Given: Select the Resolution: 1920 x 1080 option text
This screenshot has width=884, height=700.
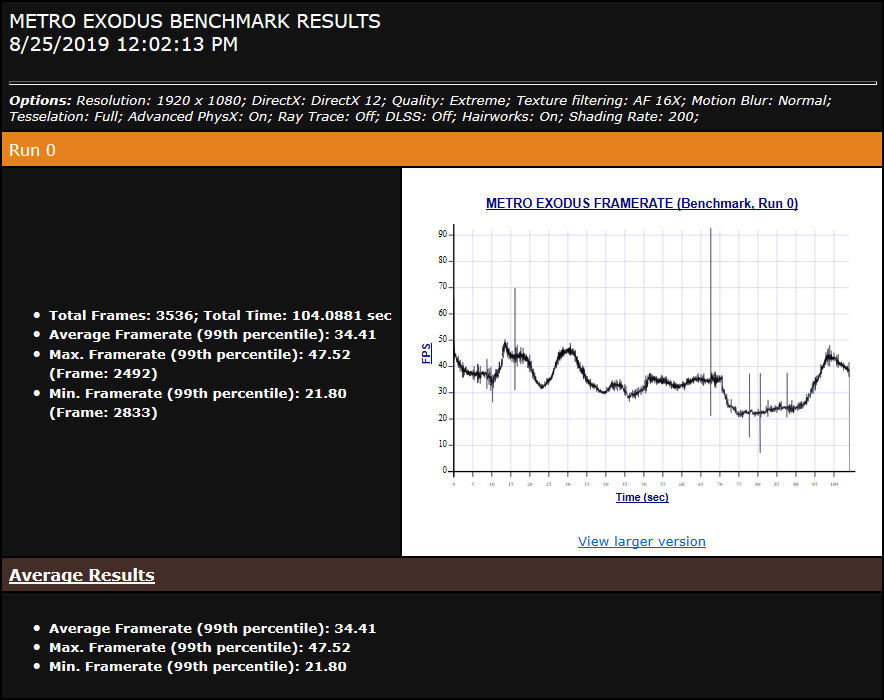Looking at the screenshot, I should tap(161, 101).
